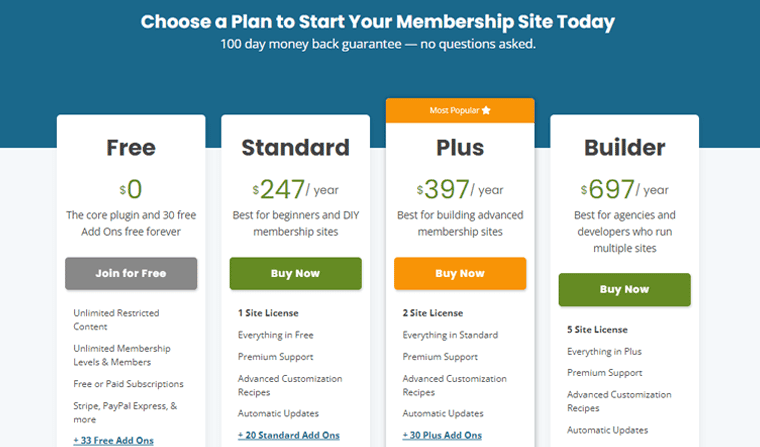Click the $247 / year price

(296, 189)
